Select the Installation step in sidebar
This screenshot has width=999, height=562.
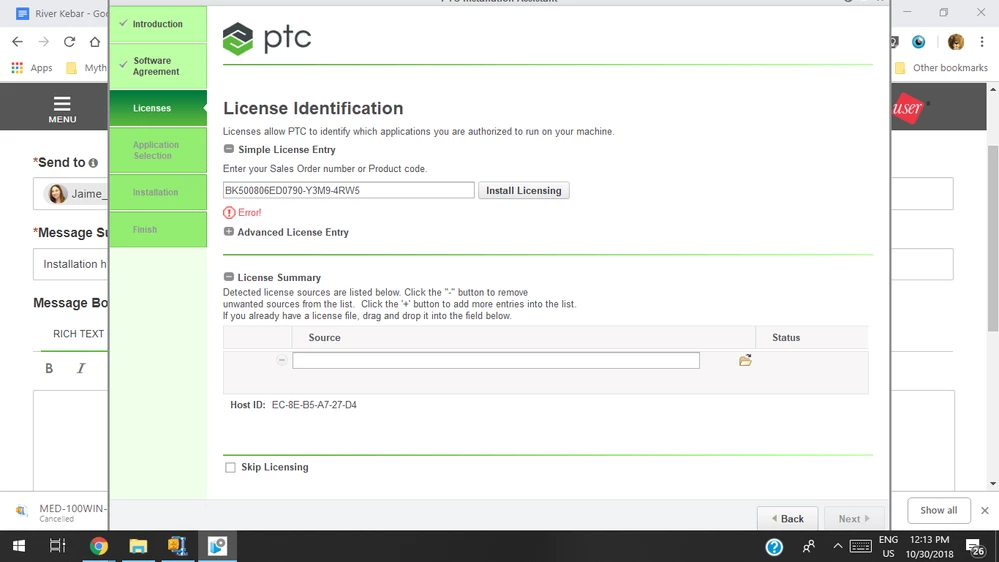(158, 192)
